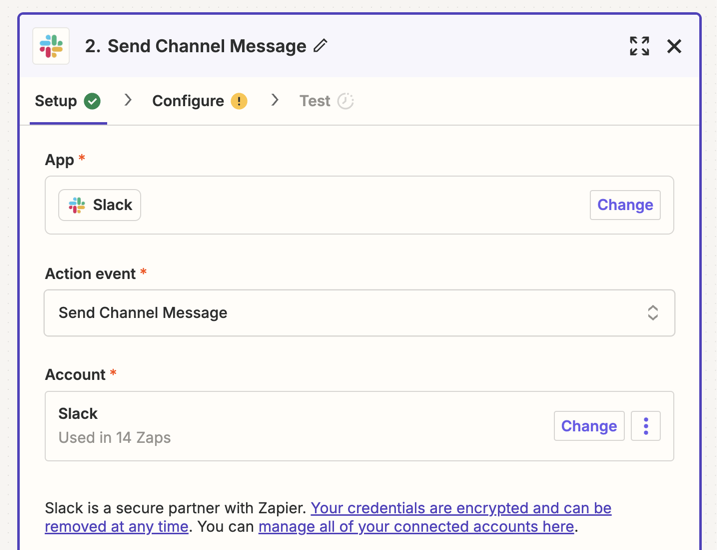Close the Send Channel Message panel
This screenshot has height=550, width=717.
674,46
